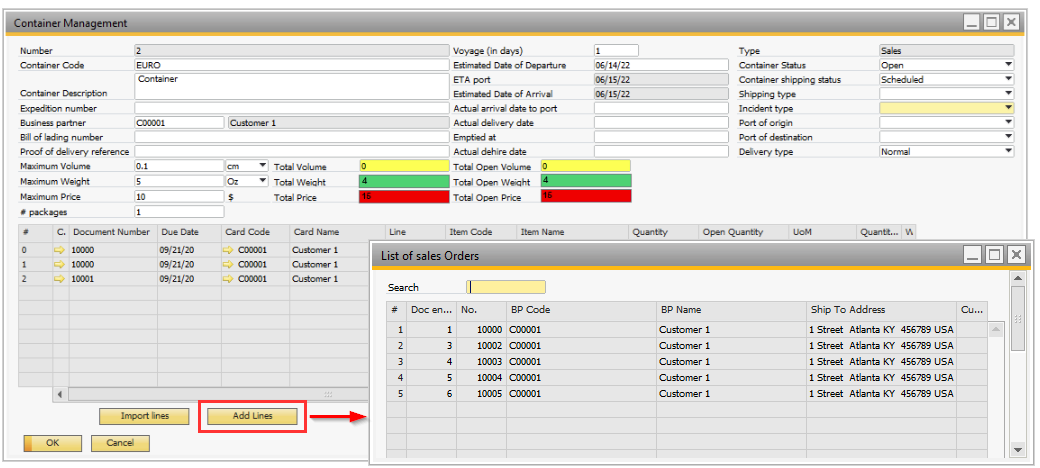The width and height of the screenshot is (1040, 468).
Task: Click the yellow Total Open Volume field
Action: 586,166
